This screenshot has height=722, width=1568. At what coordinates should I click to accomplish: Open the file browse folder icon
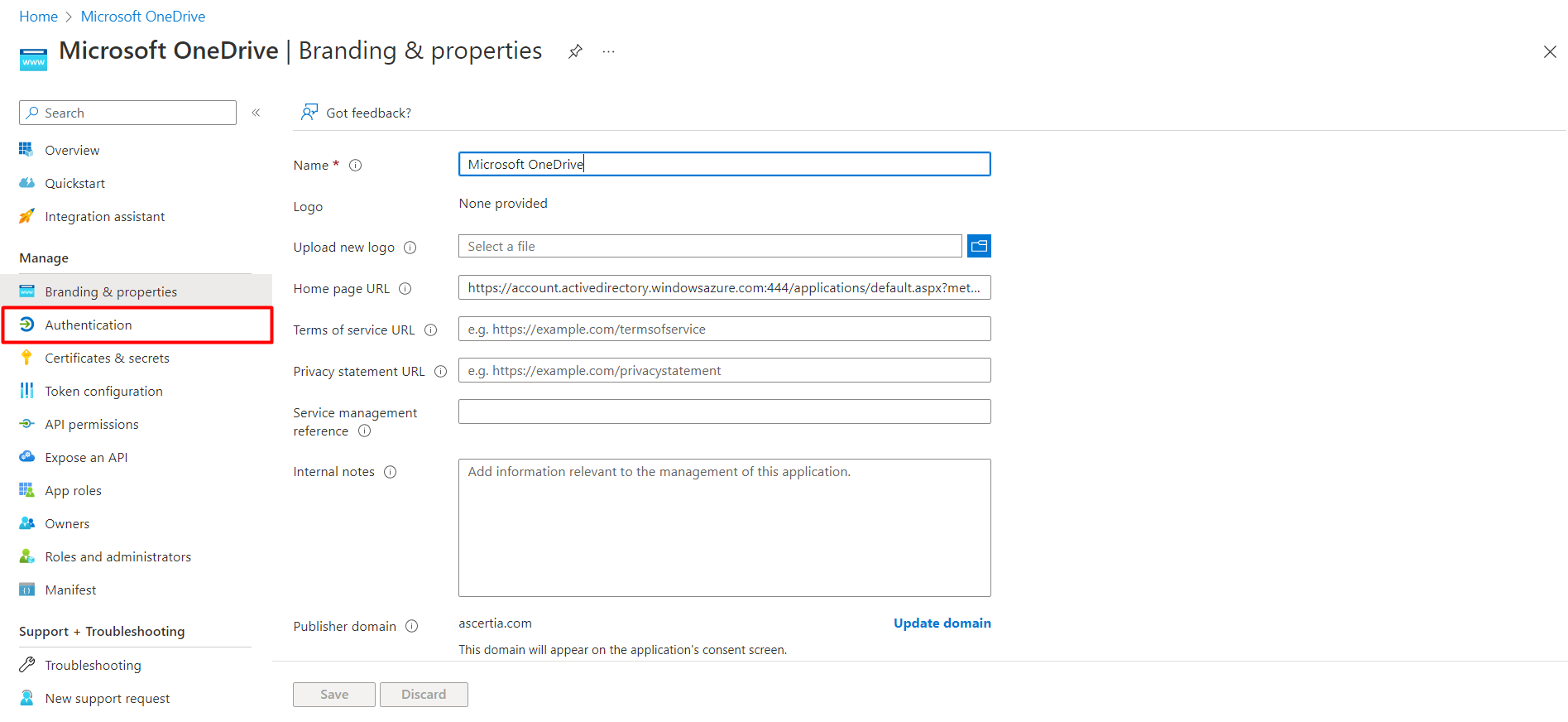[980, 246]
